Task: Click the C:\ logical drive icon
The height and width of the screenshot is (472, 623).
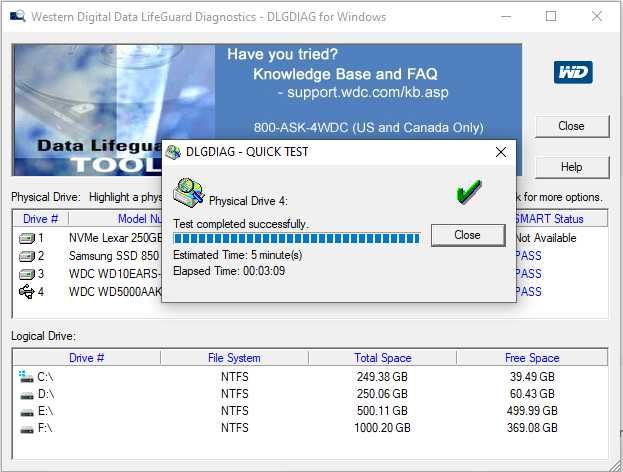Action: click(x=26, y=376)
